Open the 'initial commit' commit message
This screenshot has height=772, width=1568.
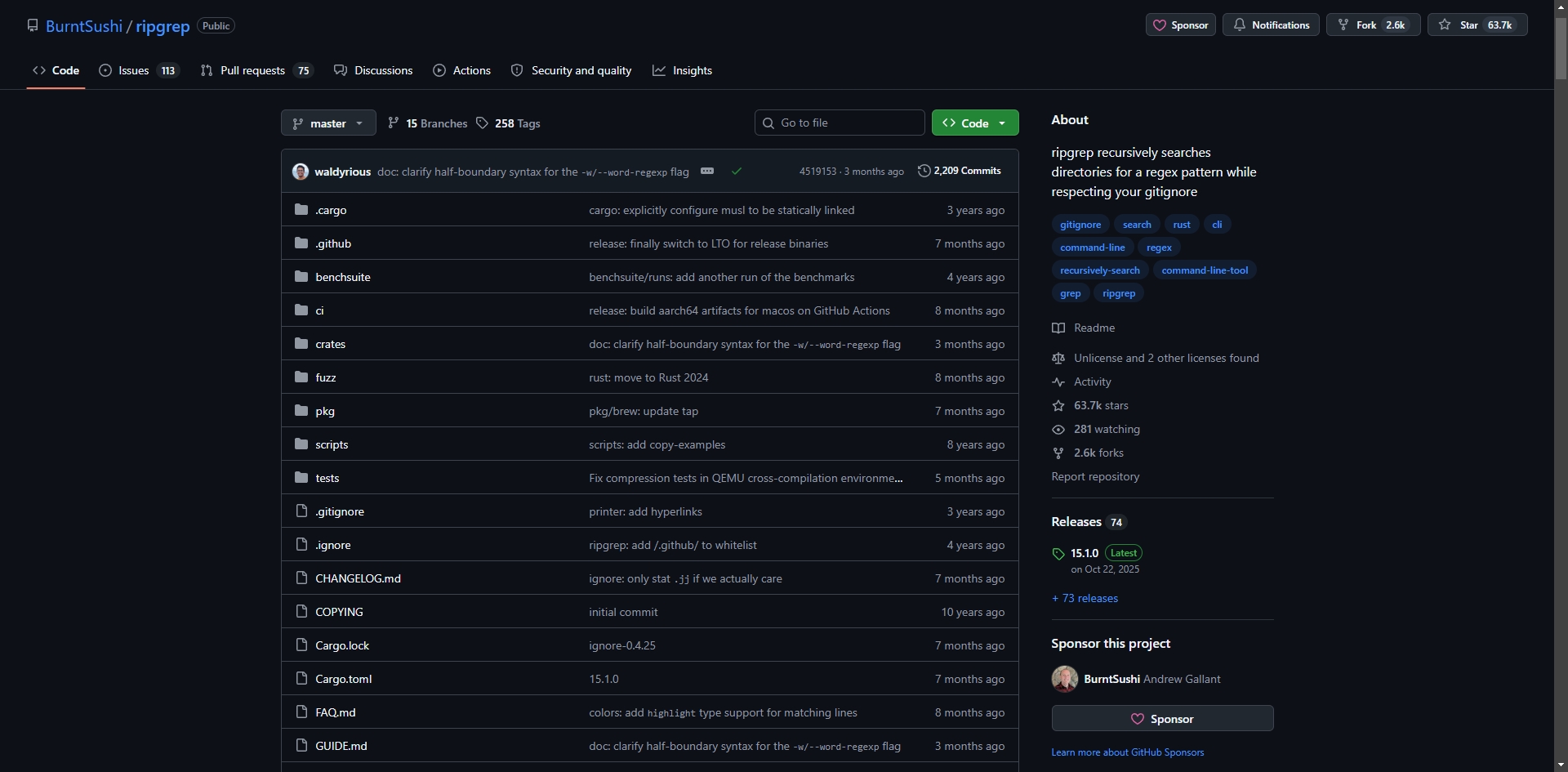pos(623,612)
